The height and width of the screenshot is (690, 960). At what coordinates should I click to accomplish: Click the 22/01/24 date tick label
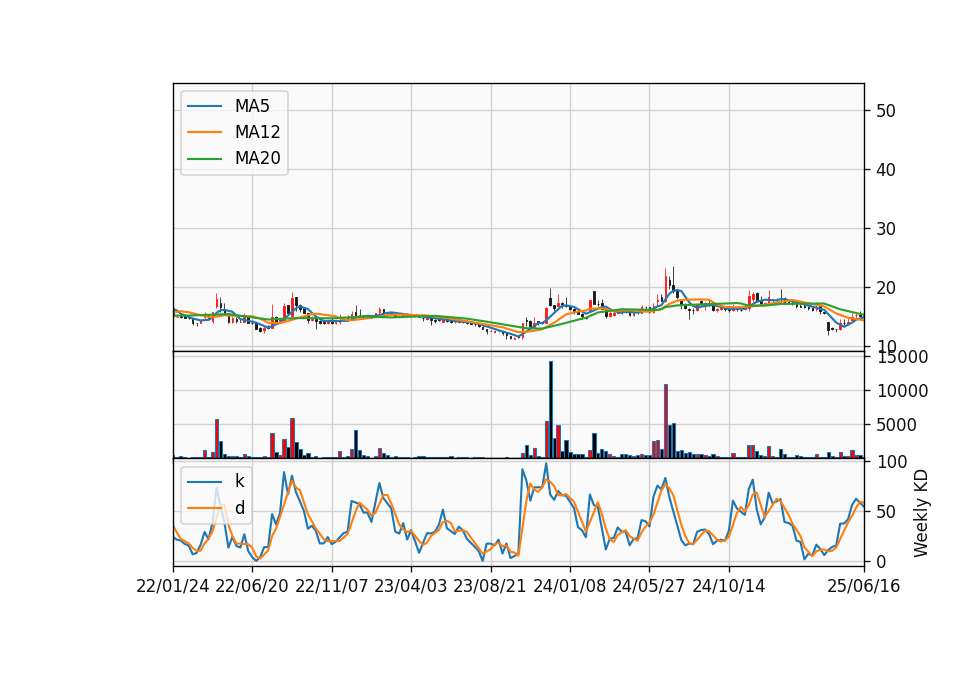[x=173, y=586]
